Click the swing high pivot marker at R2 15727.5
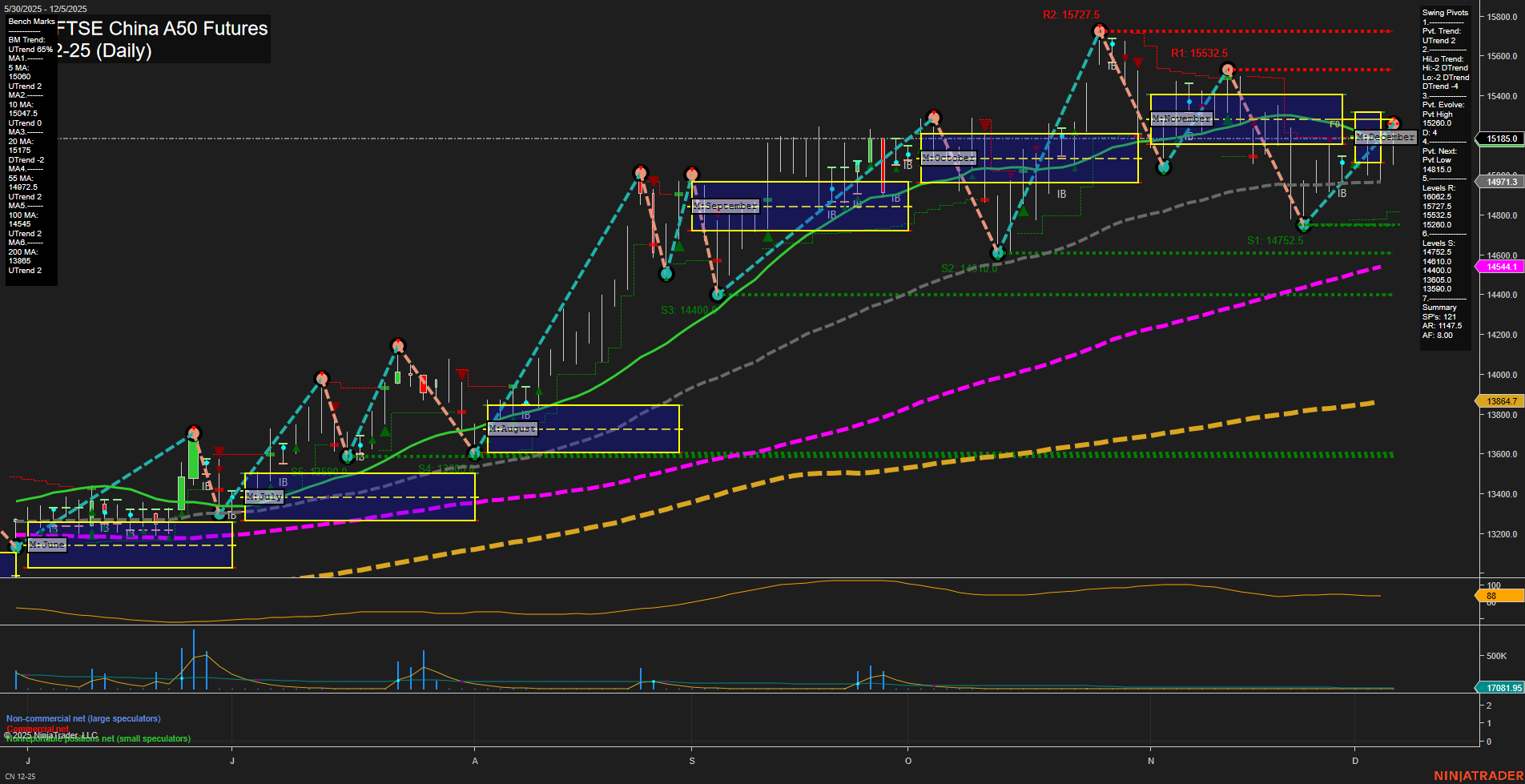Viewport: 1525px width, 784px height. click(1099, 31)
